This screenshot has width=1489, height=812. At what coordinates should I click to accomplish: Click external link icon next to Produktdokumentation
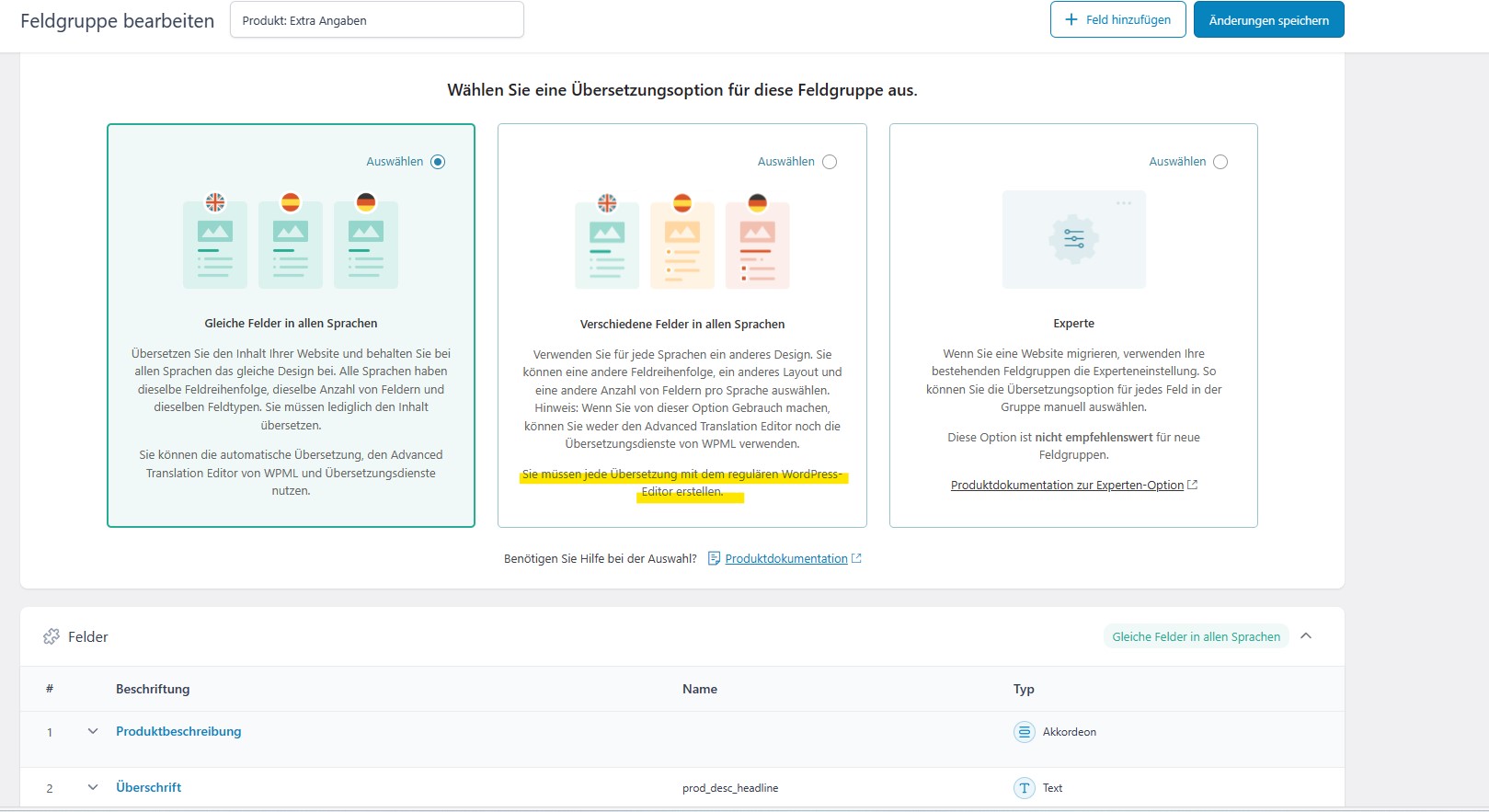pos(856,558)
